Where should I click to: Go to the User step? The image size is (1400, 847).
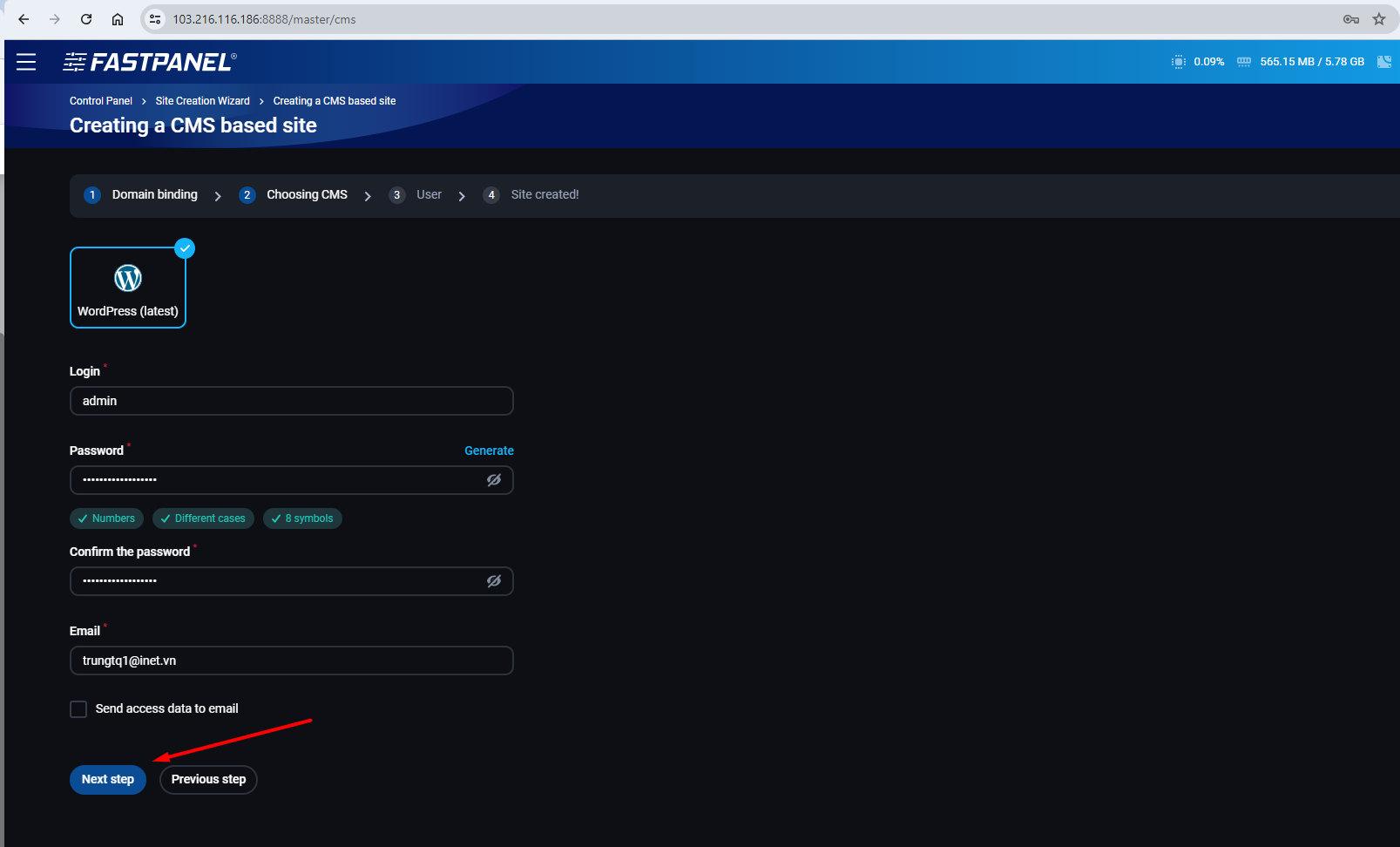416,195
